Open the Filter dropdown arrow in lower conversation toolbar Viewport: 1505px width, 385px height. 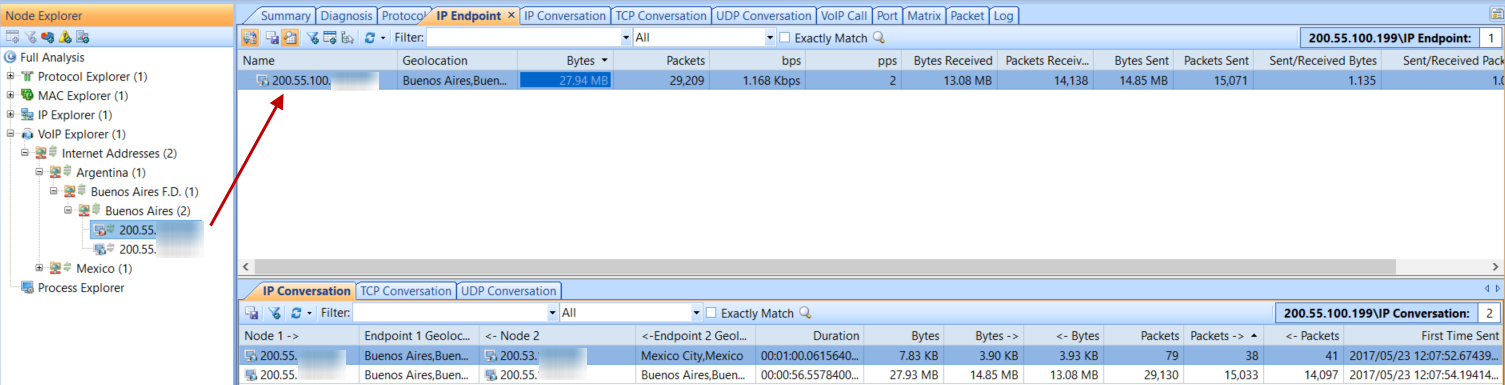[552, 313]
